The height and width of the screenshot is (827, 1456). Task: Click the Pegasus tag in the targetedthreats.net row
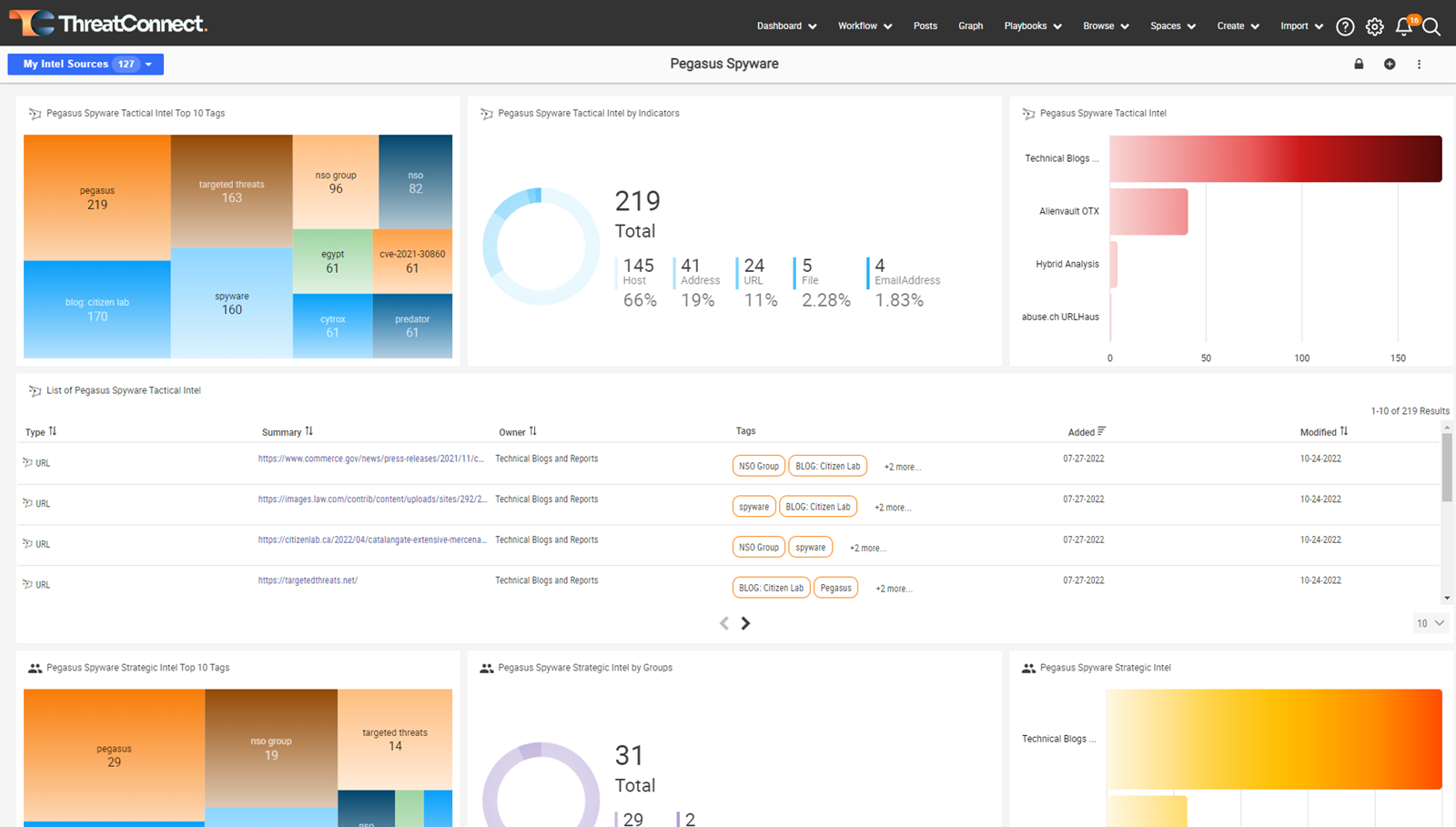pyautogui.click(x=835, y=588)
